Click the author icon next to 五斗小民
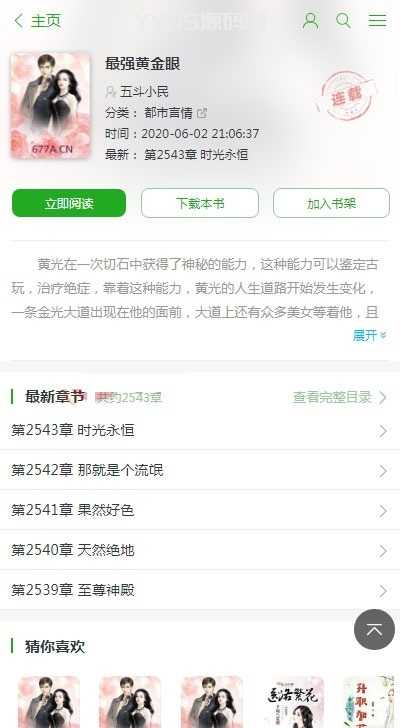Image resolution: width=400 pixels, height=728 pixels. coord(110,91)
